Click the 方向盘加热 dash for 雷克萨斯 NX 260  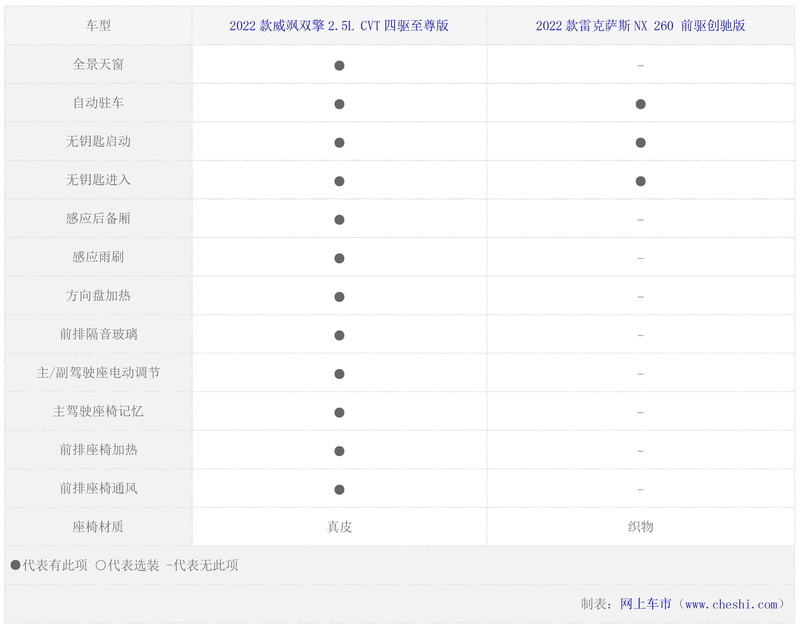click(x=640, y=297)
